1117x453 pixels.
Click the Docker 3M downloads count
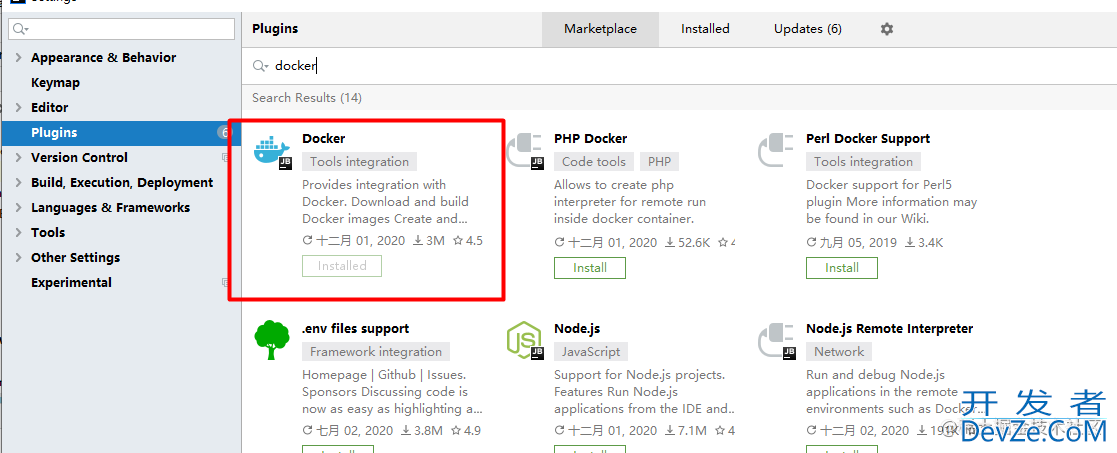[x=429, y=241]
